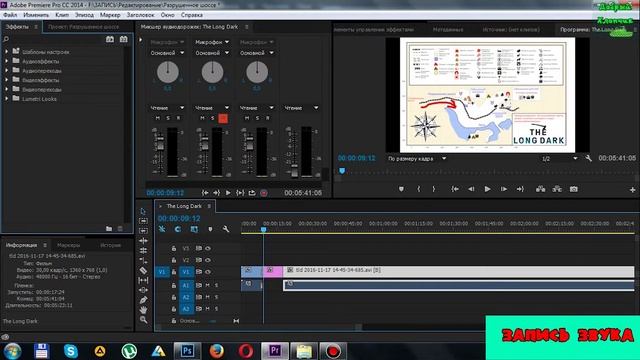640x360 pixels.
Task: Click the audio mixer record button
Action: (264, 193)
